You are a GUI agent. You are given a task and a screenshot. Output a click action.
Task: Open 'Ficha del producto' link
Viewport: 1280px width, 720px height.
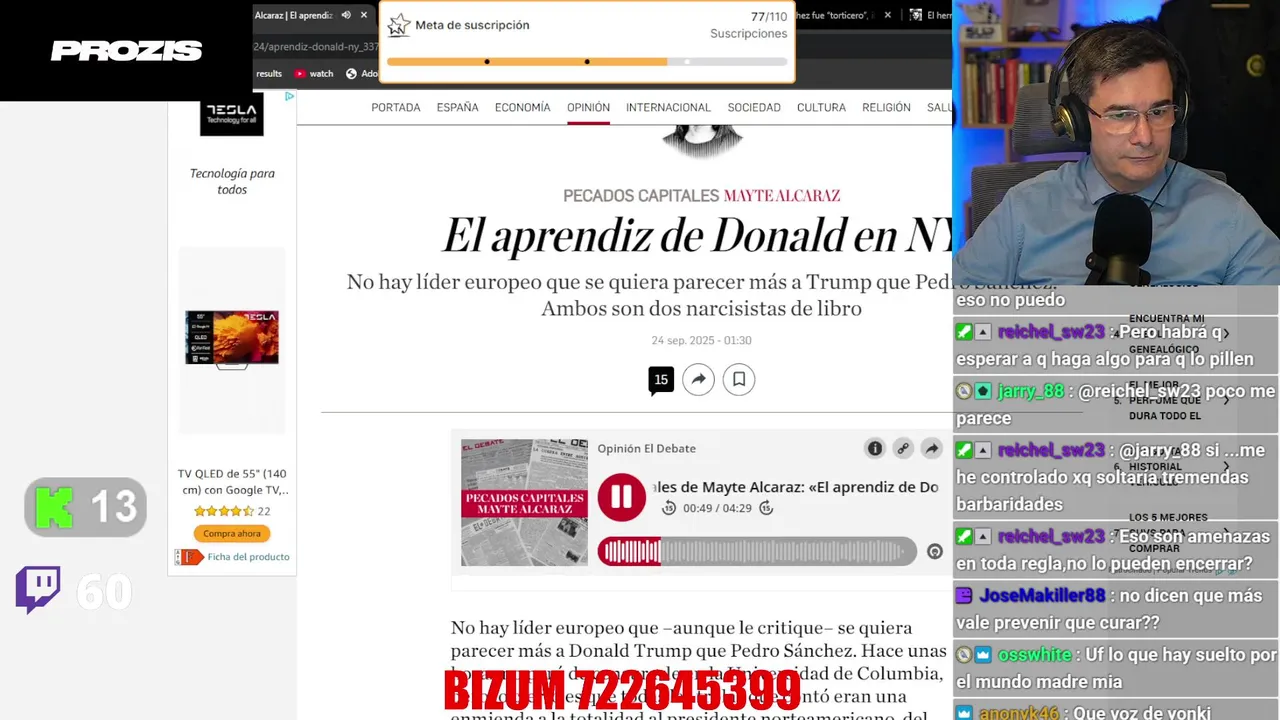click(248, 557)
